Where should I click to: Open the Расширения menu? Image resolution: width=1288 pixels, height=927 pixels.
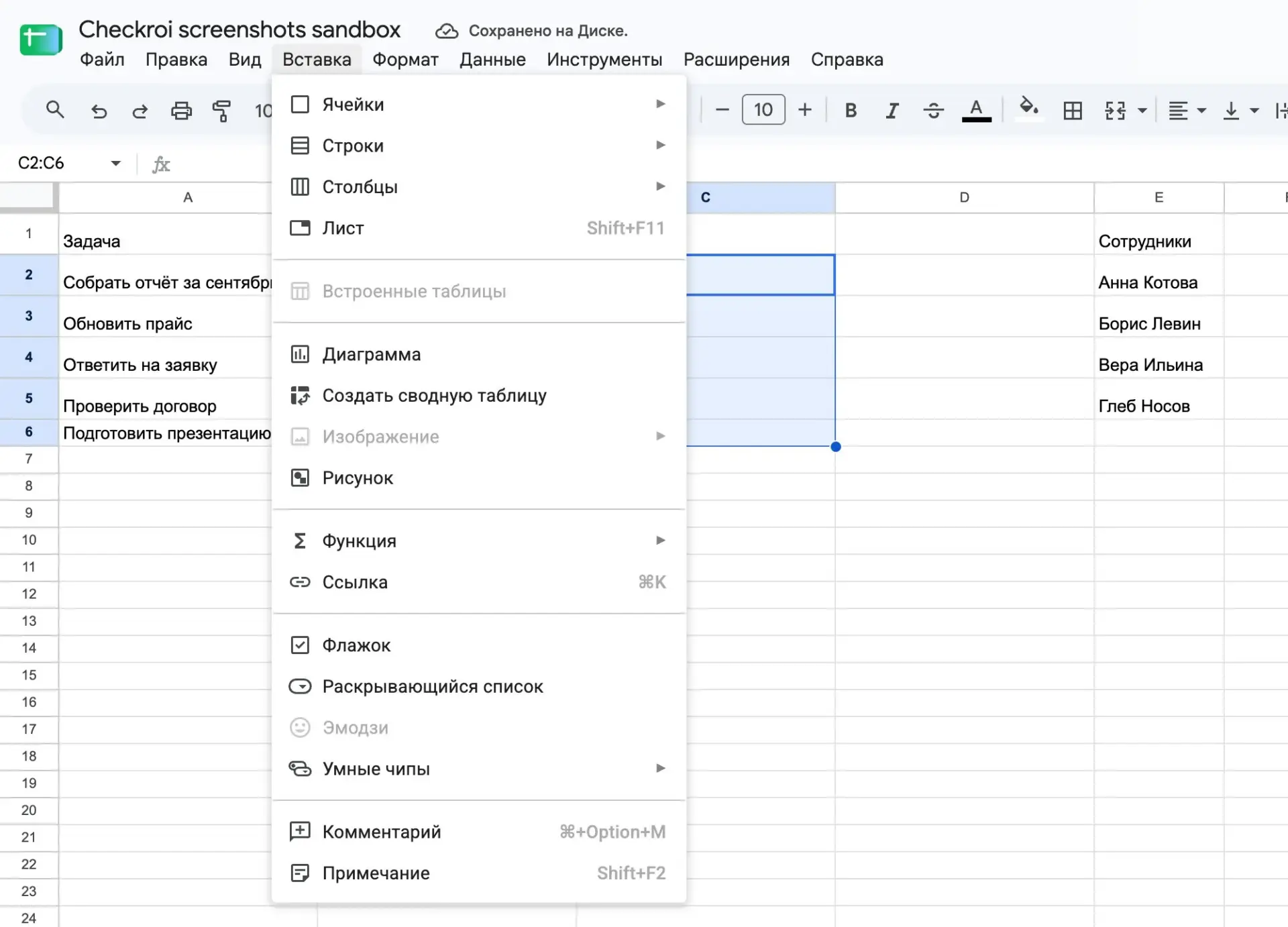(736, 60)
